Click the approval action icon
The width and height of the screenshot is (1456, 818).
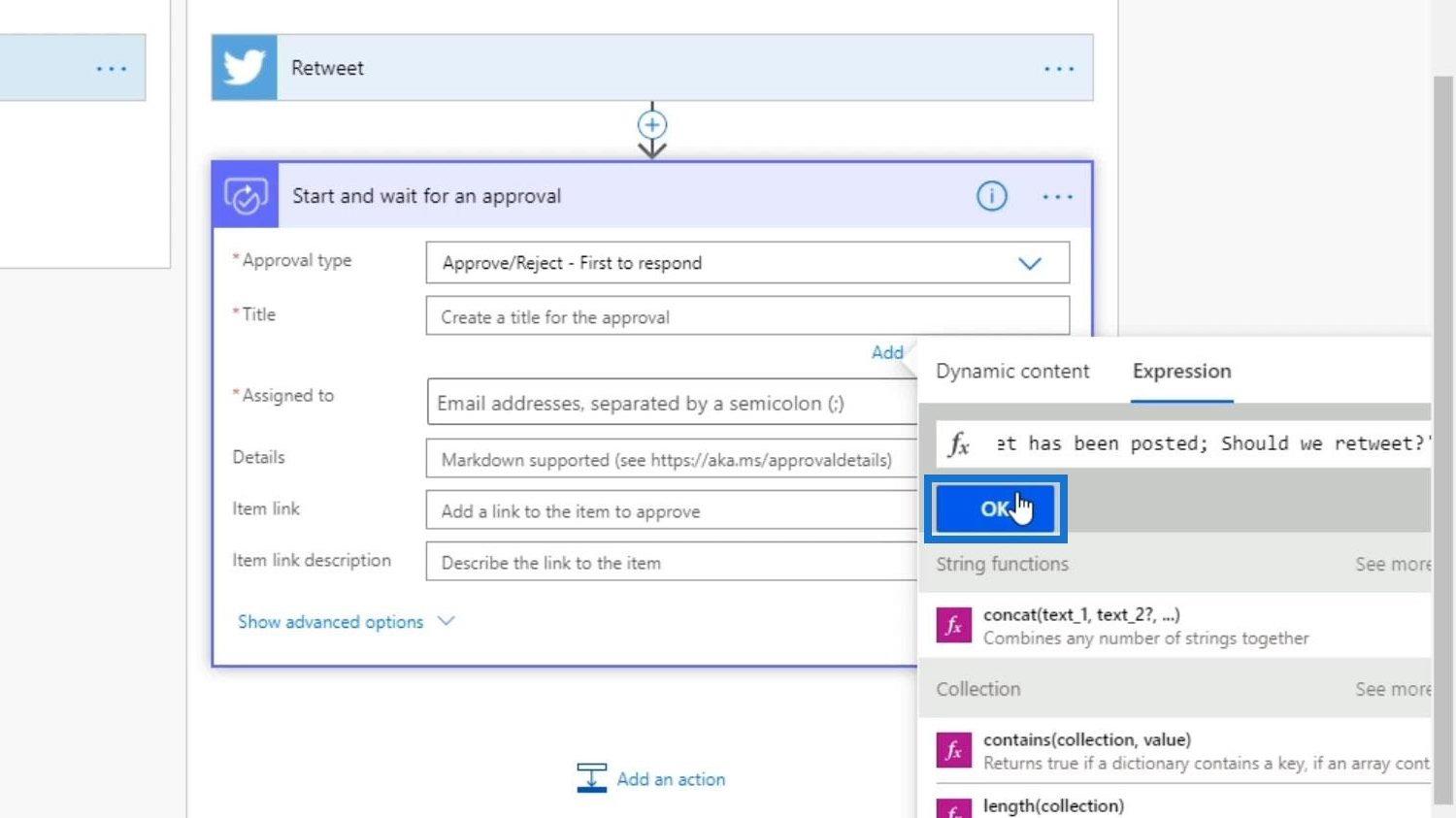[x=246, y=196]
